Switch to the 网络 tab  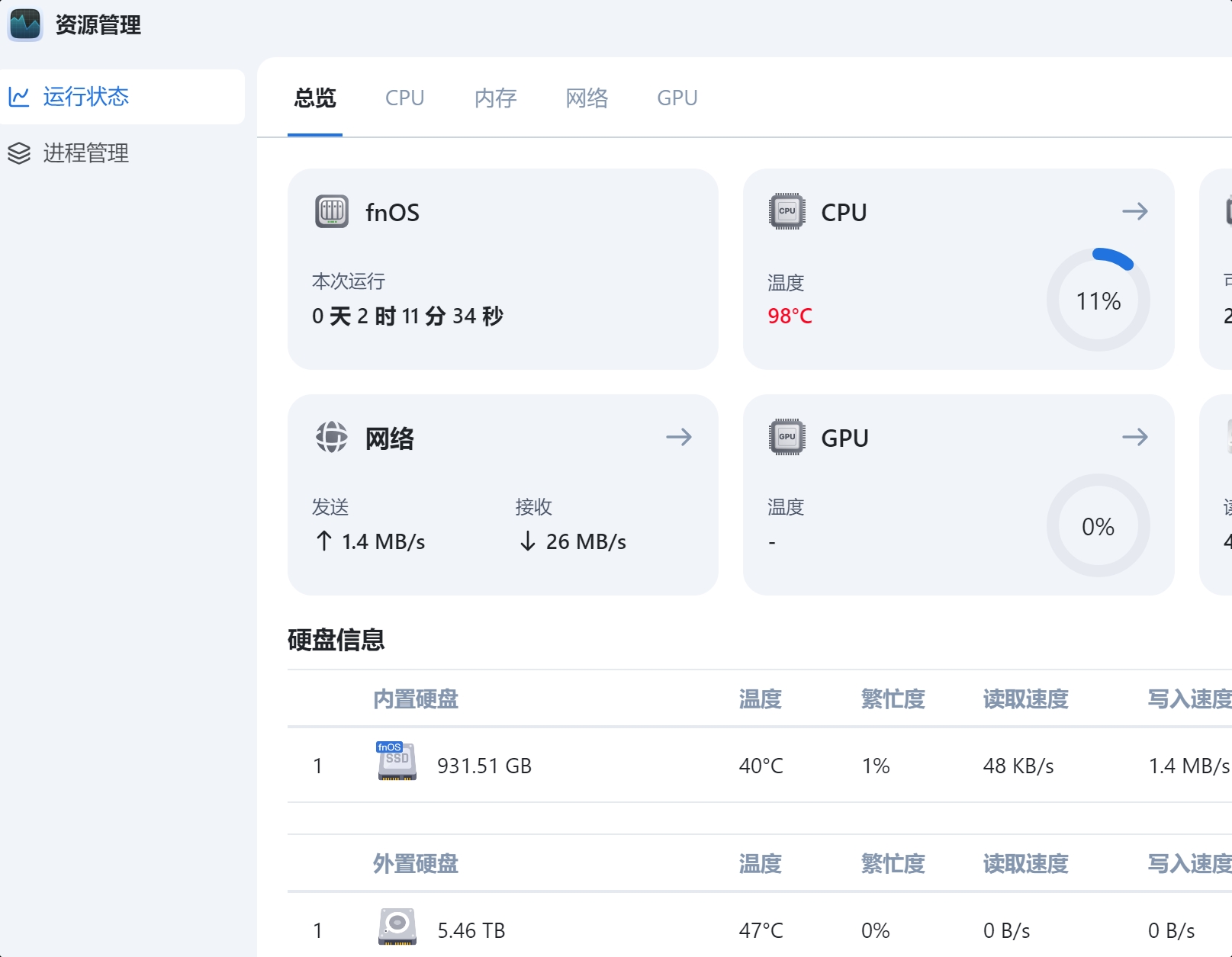coord(587,98)
